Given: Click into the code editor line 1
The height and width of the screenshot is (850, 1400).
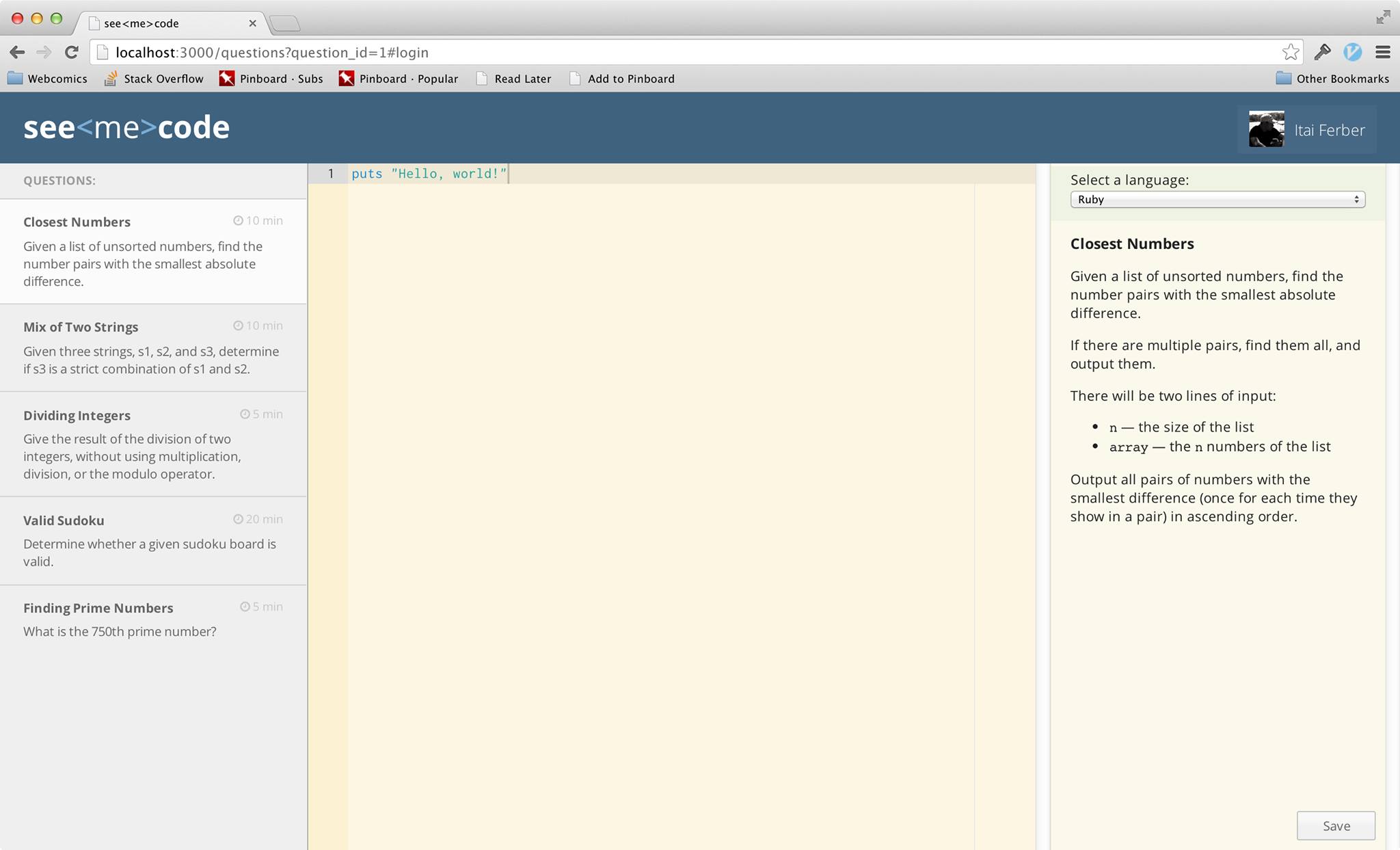Looking at the screenshot, I should pos(615,174).
